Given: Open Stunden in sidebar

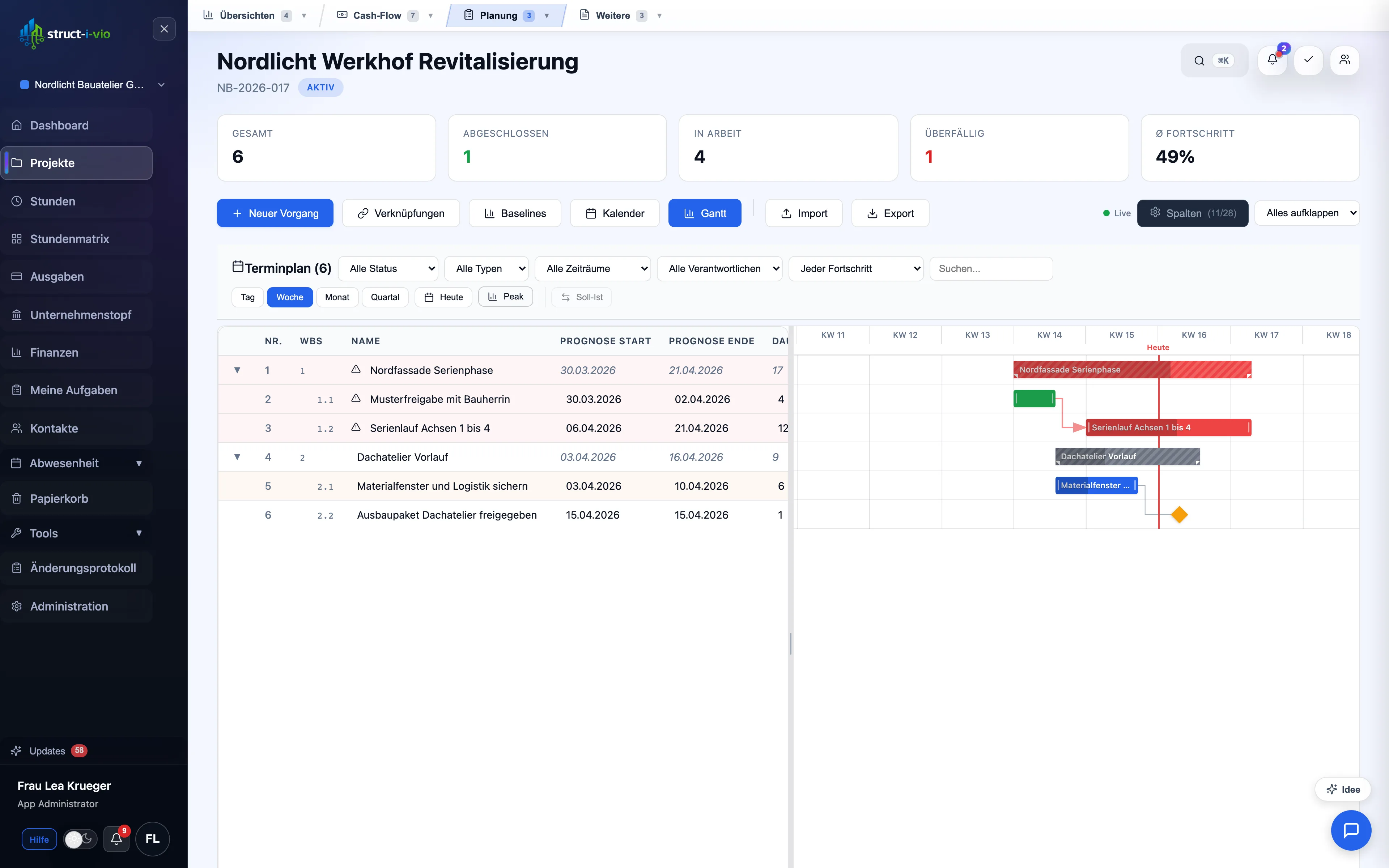Looking at the screenshot, I should tap(77, 201).
